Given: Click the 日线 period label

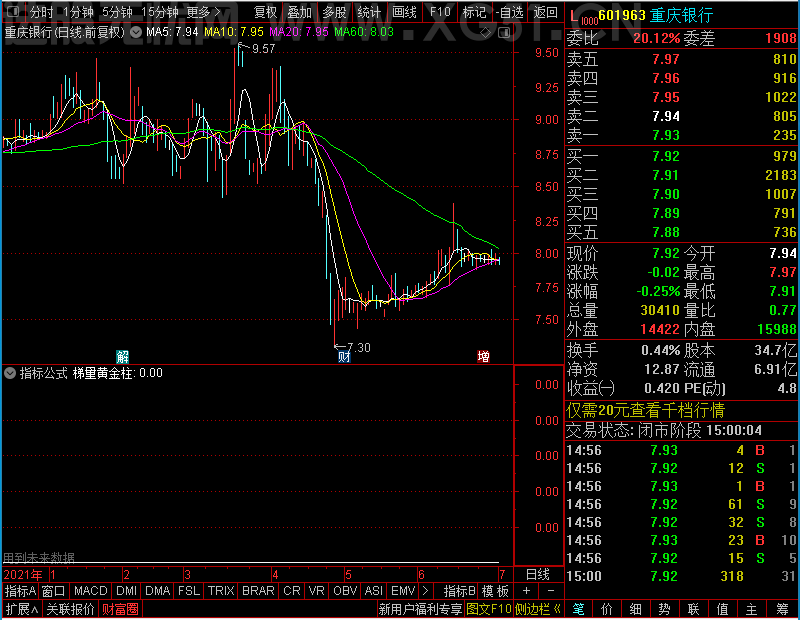Looking at the screenshot, I should point(538,575).
